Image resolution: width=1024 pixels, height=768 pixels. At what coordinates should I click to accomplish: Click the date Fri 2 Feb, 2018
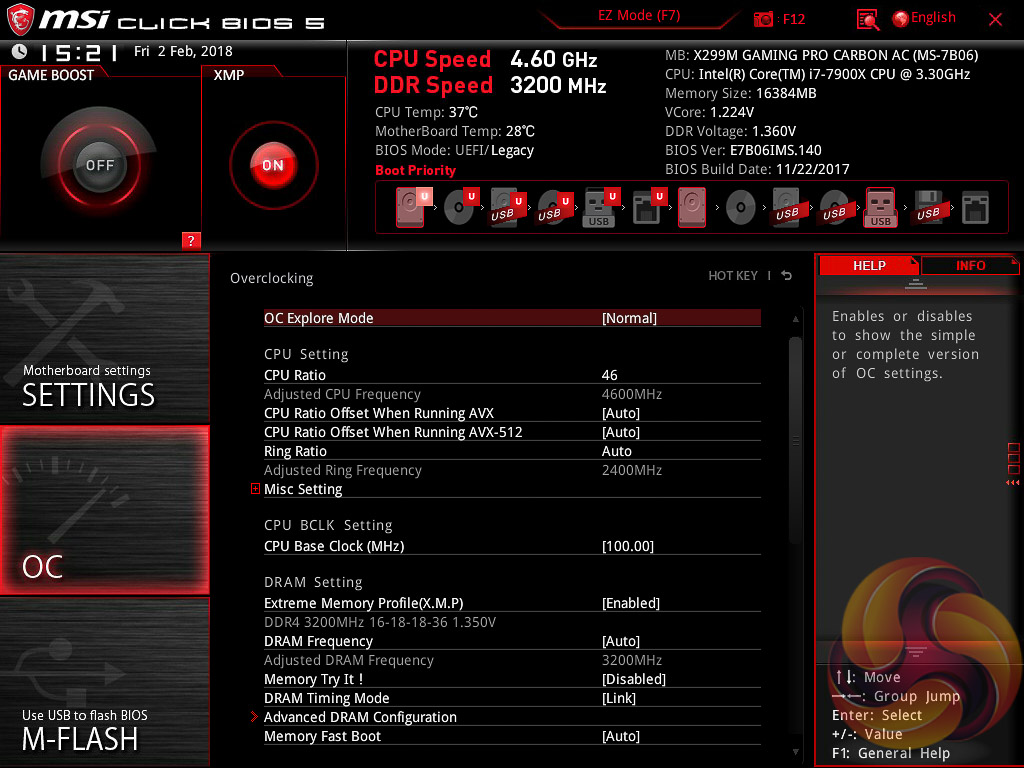pyautogui.click(x=183, y=51)
